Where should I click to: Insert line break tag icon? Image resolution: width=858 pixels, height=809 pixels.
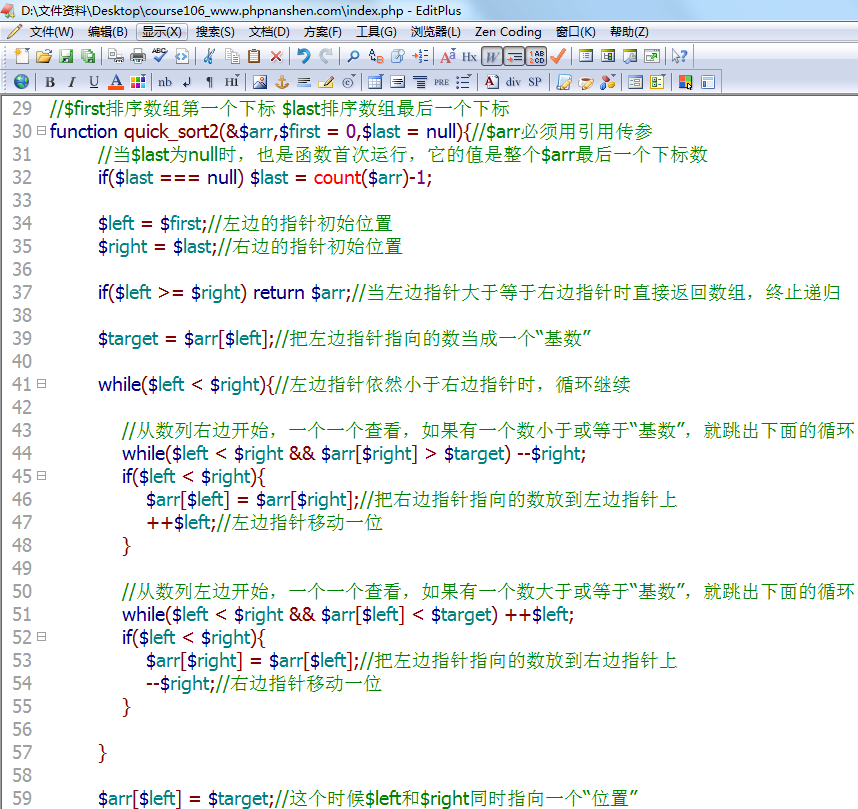click(187, 82)
